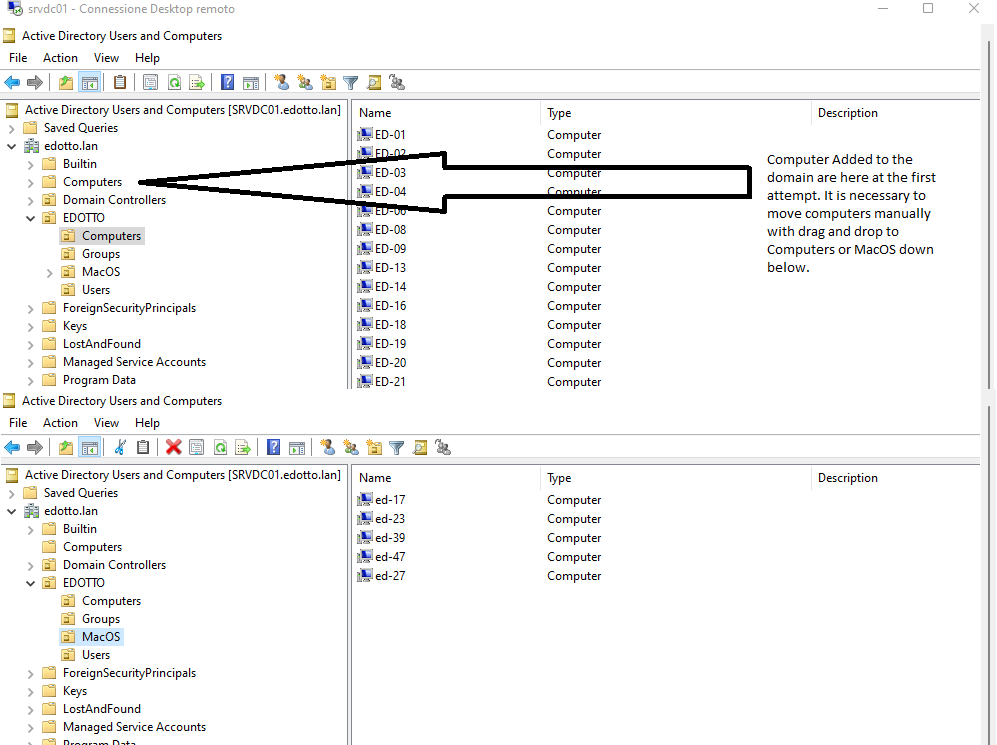Select Domain Controllers in upper tree
997x745 pixels.
114,200
